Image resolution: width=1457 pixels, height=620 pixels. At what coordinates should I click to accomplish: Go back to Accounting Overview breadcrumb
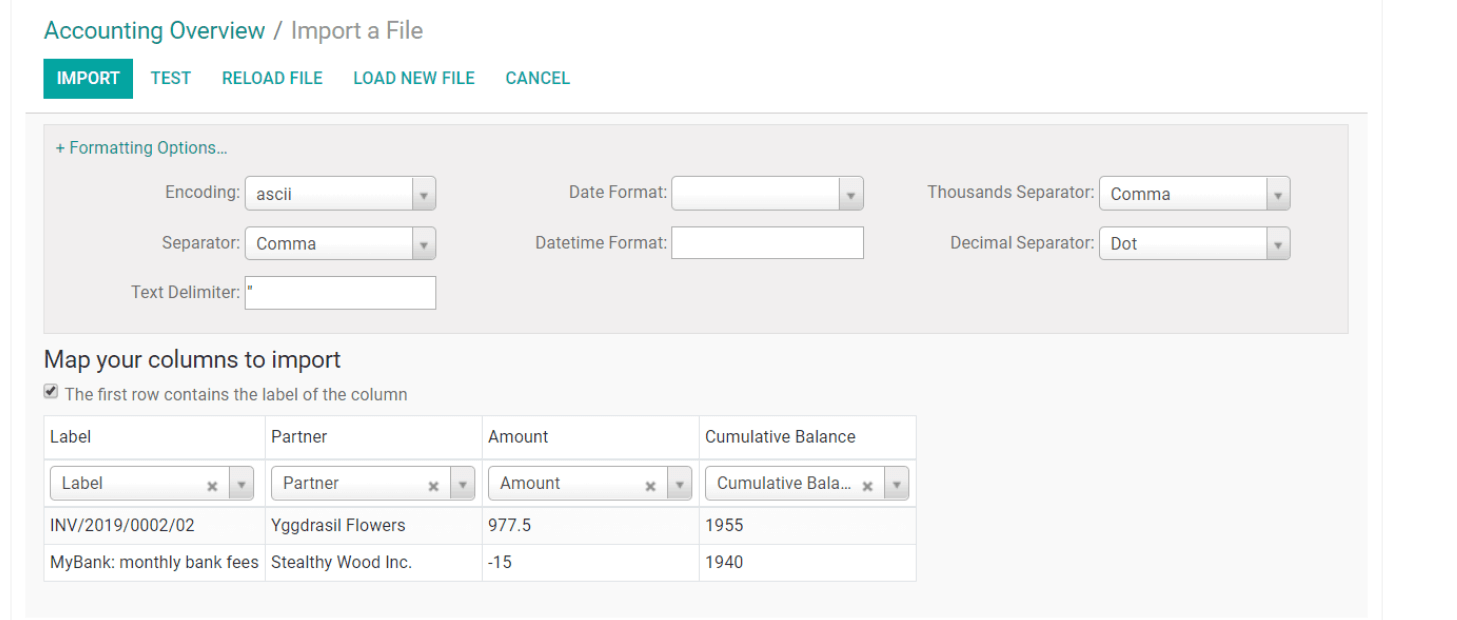tap(154, 31)
